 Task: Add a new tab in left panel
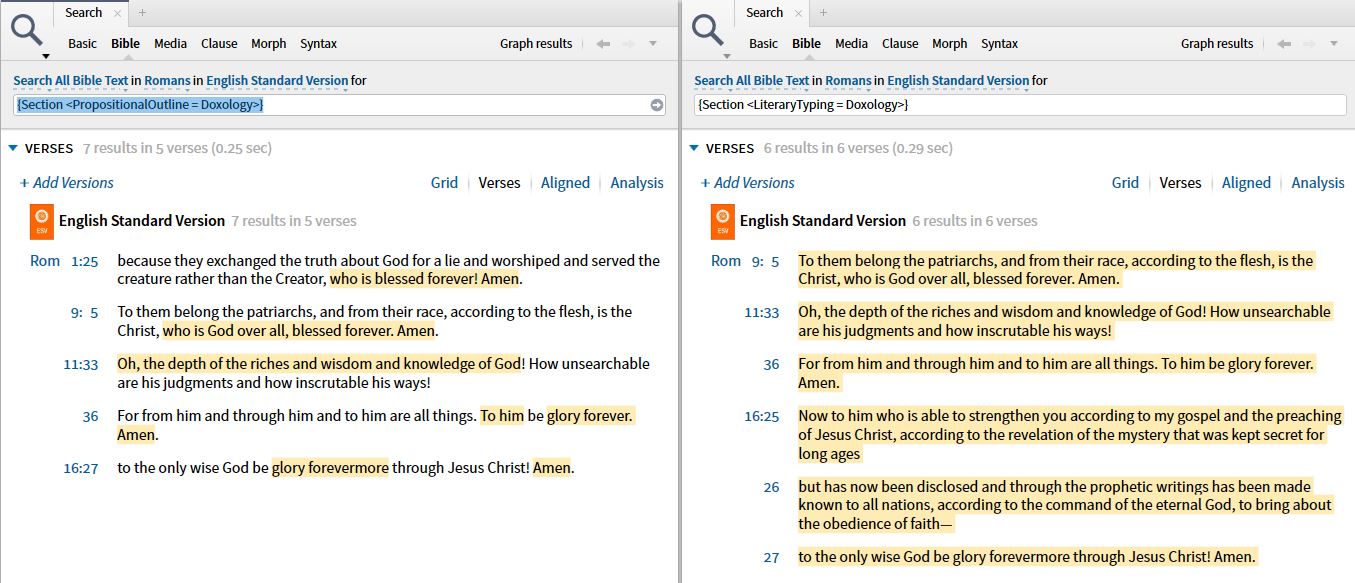tap(142, 13)
